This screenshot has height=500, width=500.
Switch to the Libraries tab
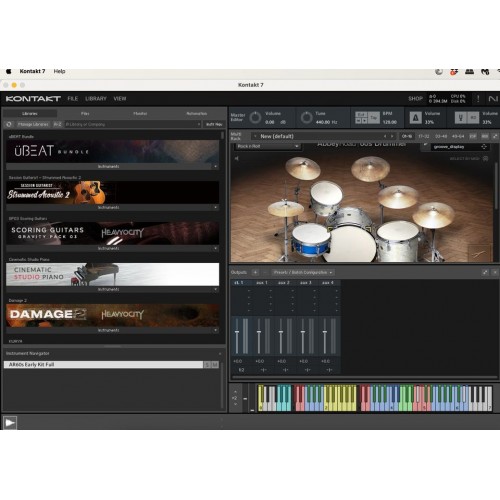(x=30, y=114)
